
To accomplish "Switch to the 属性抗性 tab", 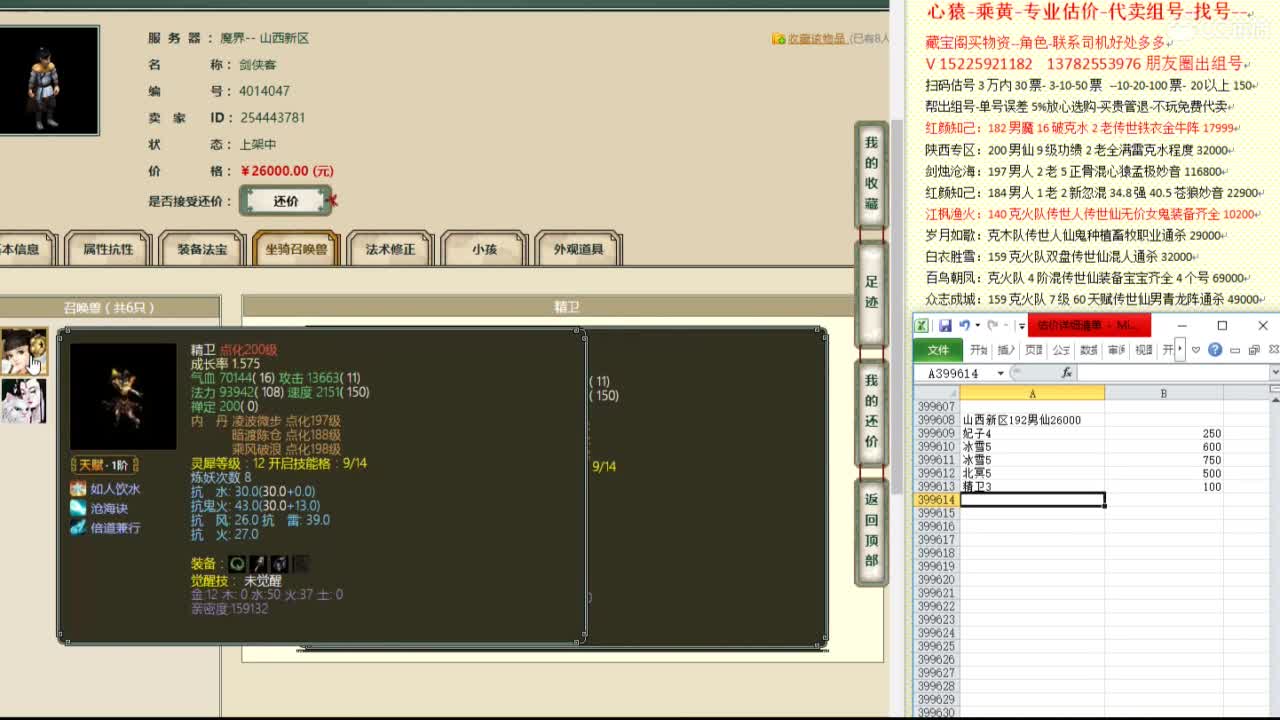I will tap(108, 249).
